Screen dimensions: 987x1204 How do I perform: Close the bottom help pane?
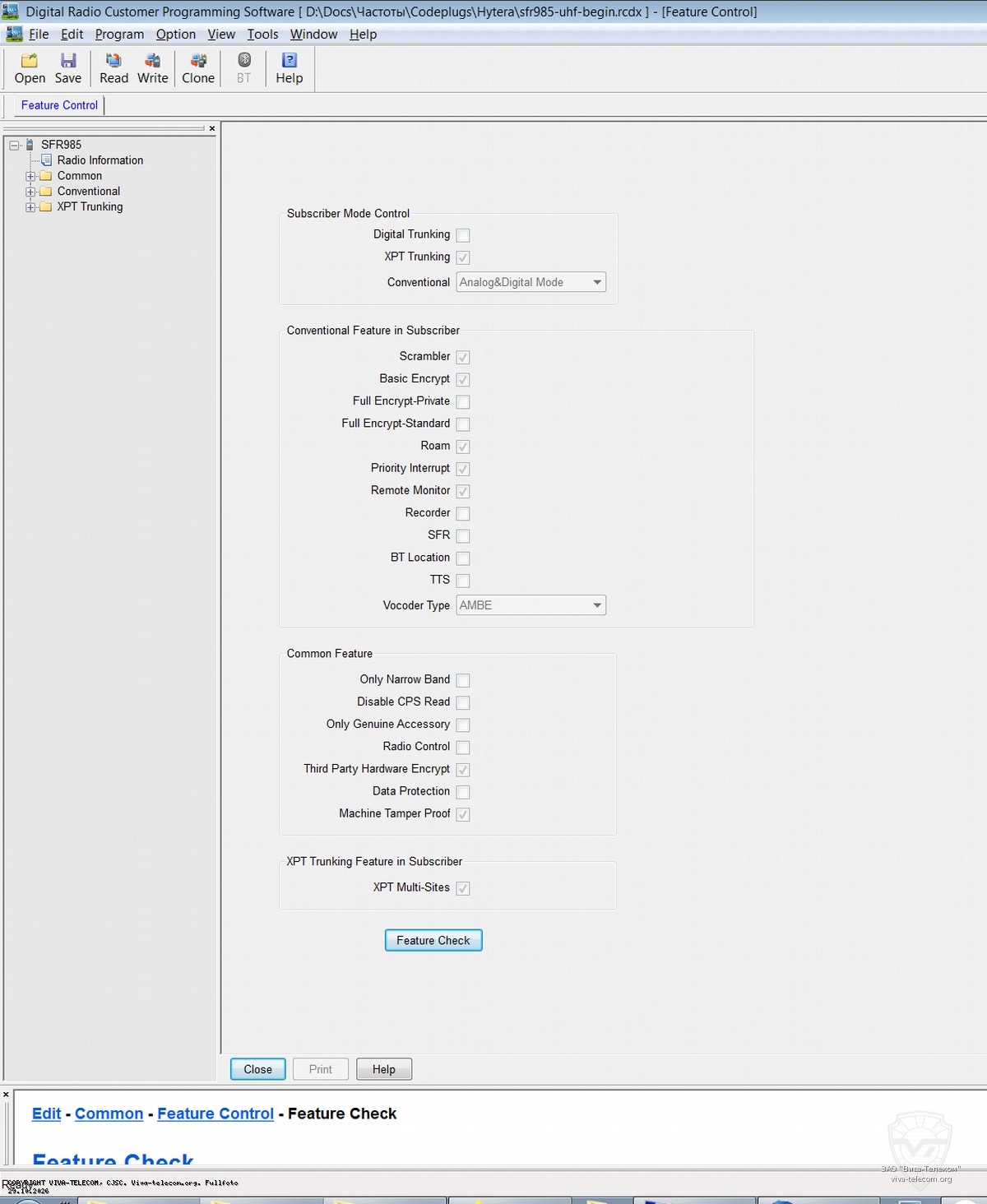pos(6,1095)
